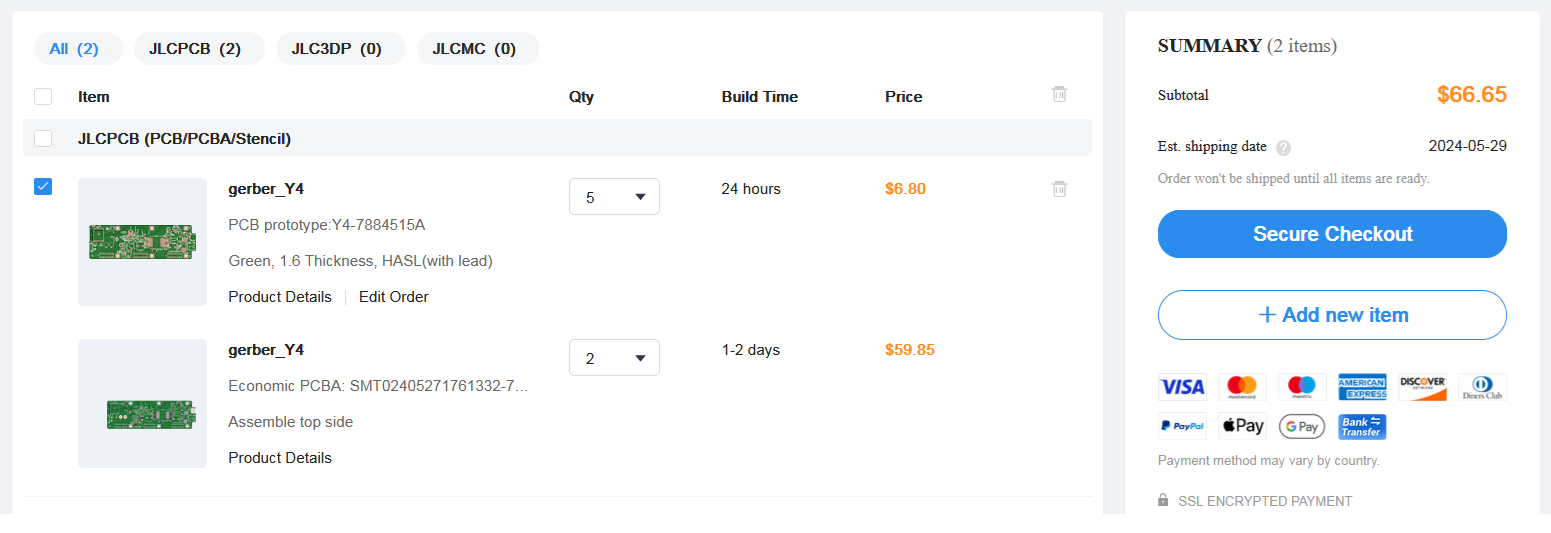
Task: Click the 24 hours build time
Action: click(751, 188)
